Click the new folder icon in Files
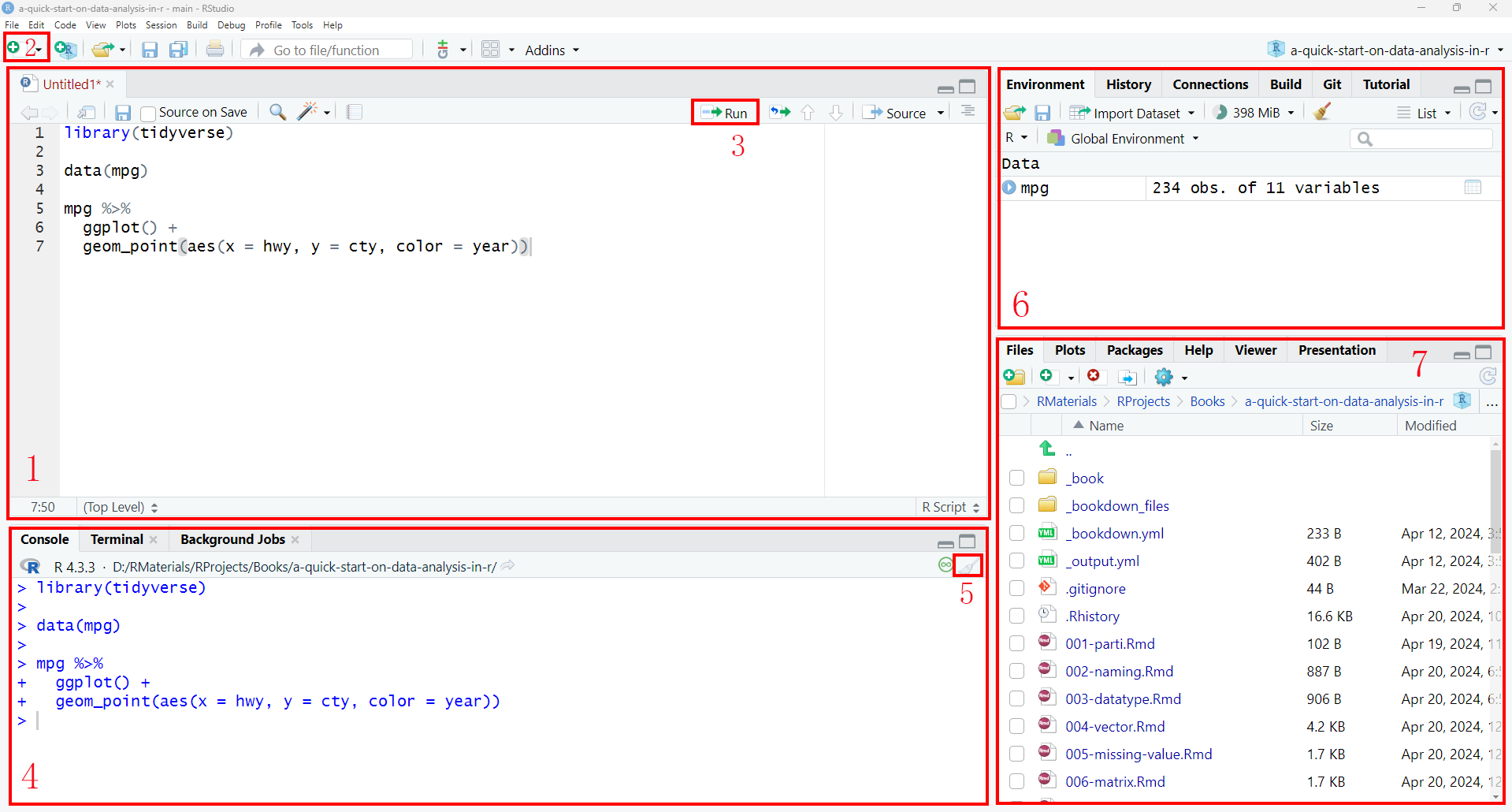 point(1014,377)
